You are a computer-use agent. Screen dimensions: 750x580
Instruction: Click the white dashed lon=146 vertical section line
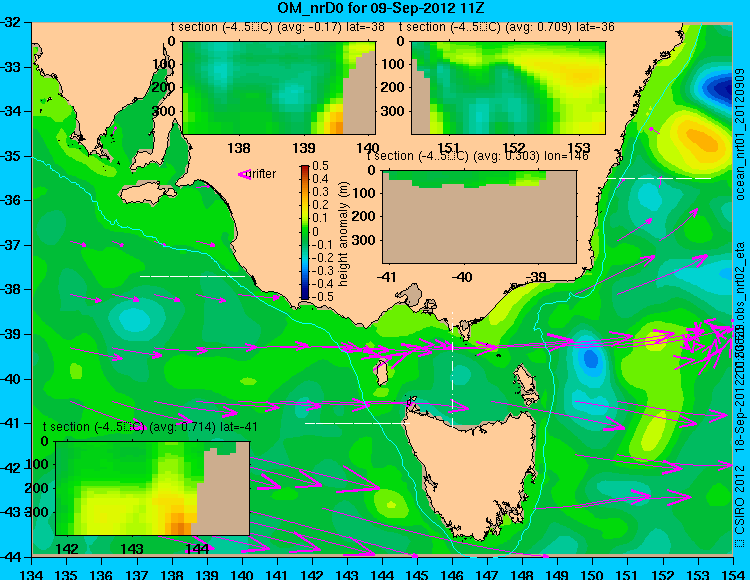point(452,369)
